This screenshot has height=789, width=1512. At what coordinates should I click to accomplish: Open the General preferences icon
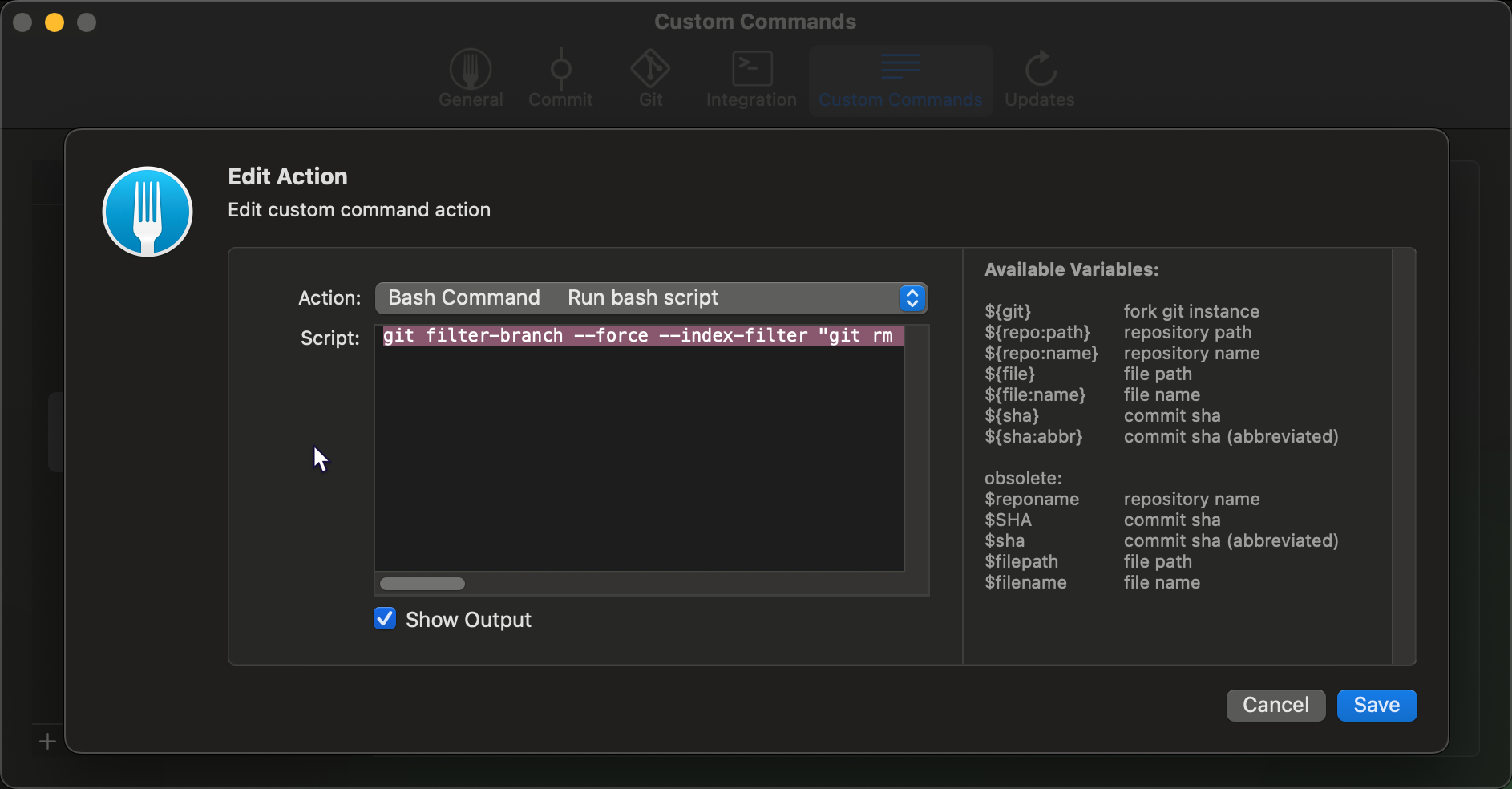pyautogui.click(x=471, y=71)
